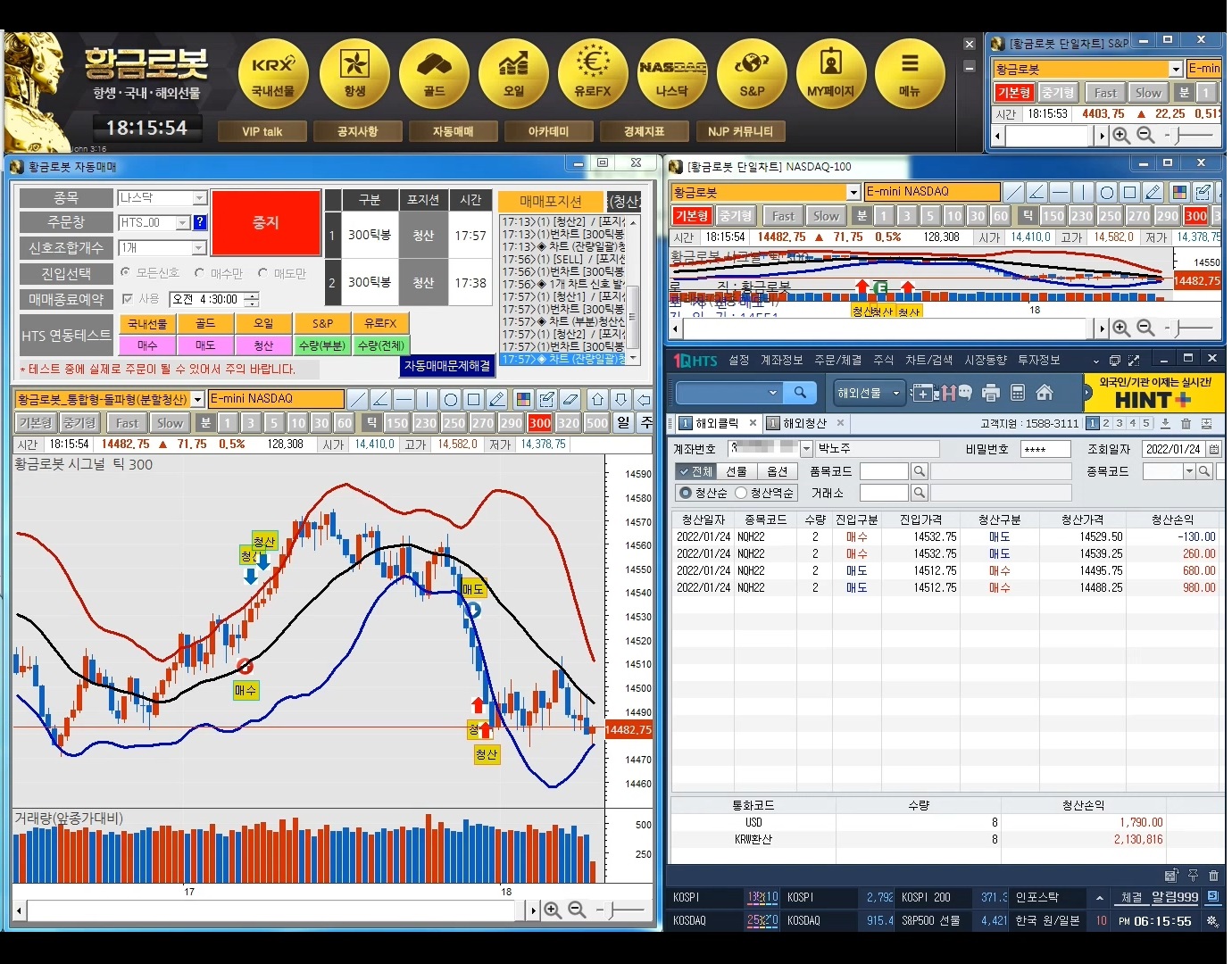Open 계좌번호 account dropdown
This screenshot has height=964, width=1232.
[807, 449]
